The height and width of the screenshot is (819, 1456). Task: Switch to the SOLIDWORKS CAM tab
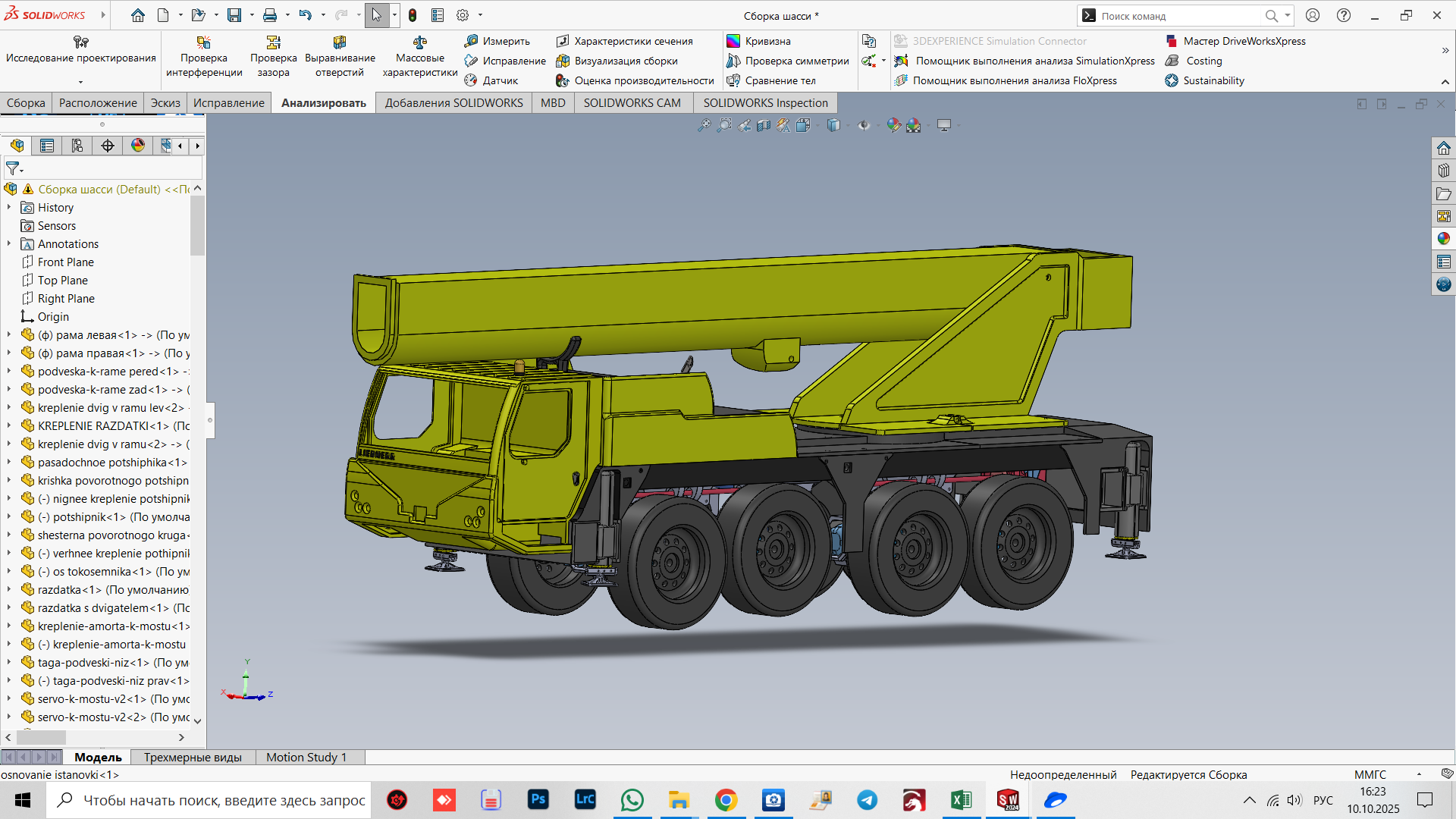pos(632,103)
